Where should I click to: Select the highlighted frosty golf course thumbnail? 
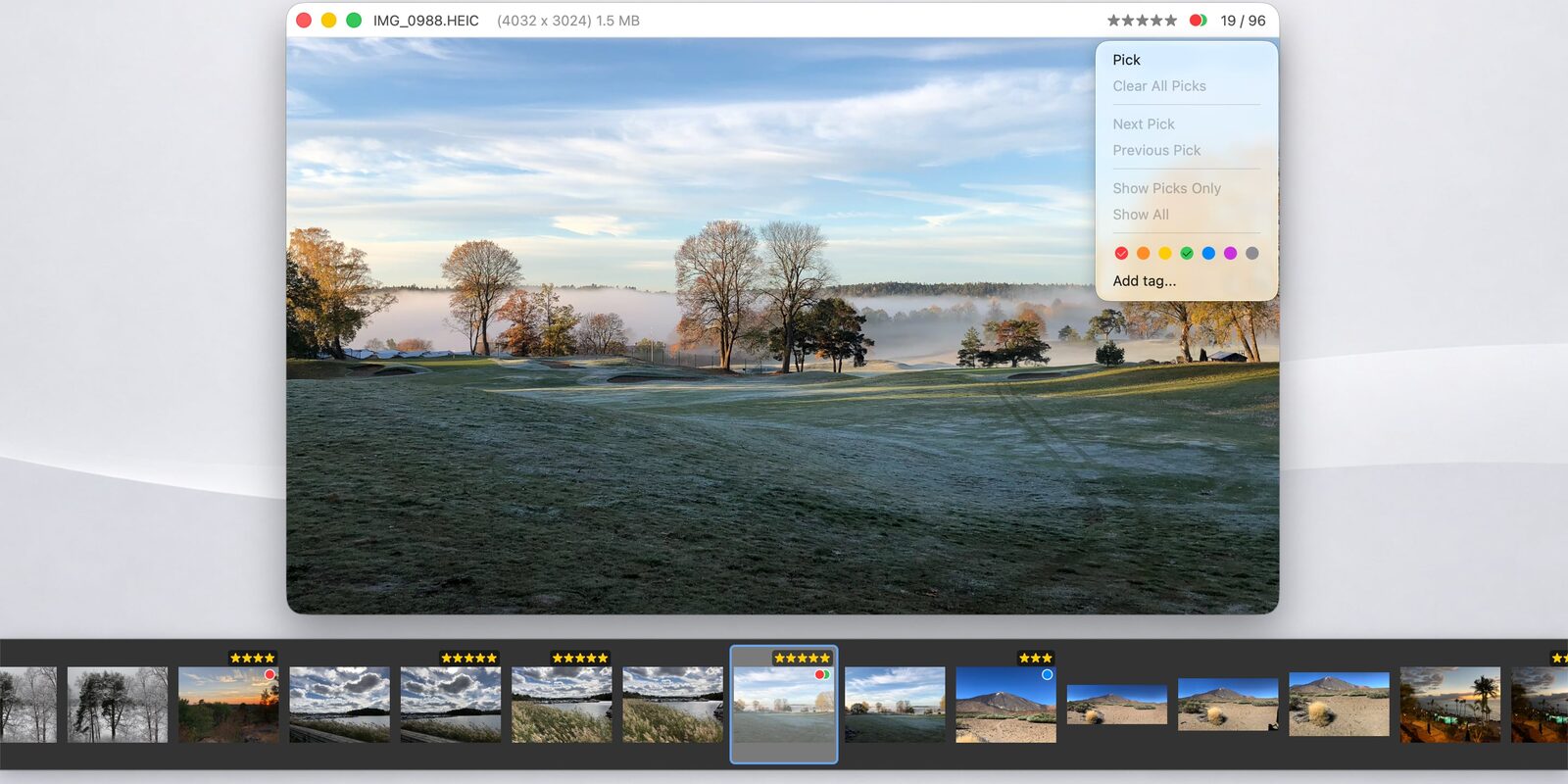pyautogui.click(x=784, y=705)
